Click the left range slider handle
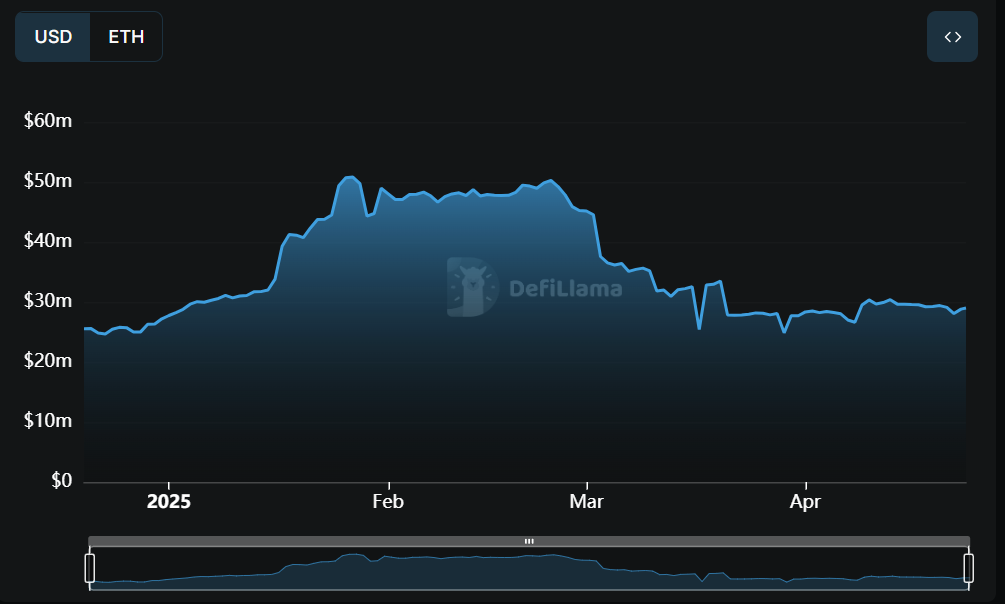 (90, 567)
